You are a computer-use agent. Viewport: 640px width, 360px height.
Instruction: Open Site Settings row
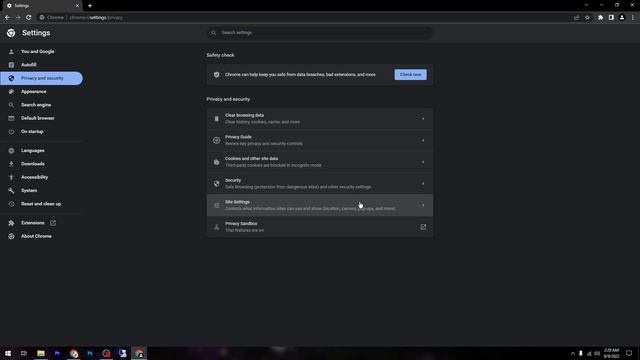pos(320,205)
